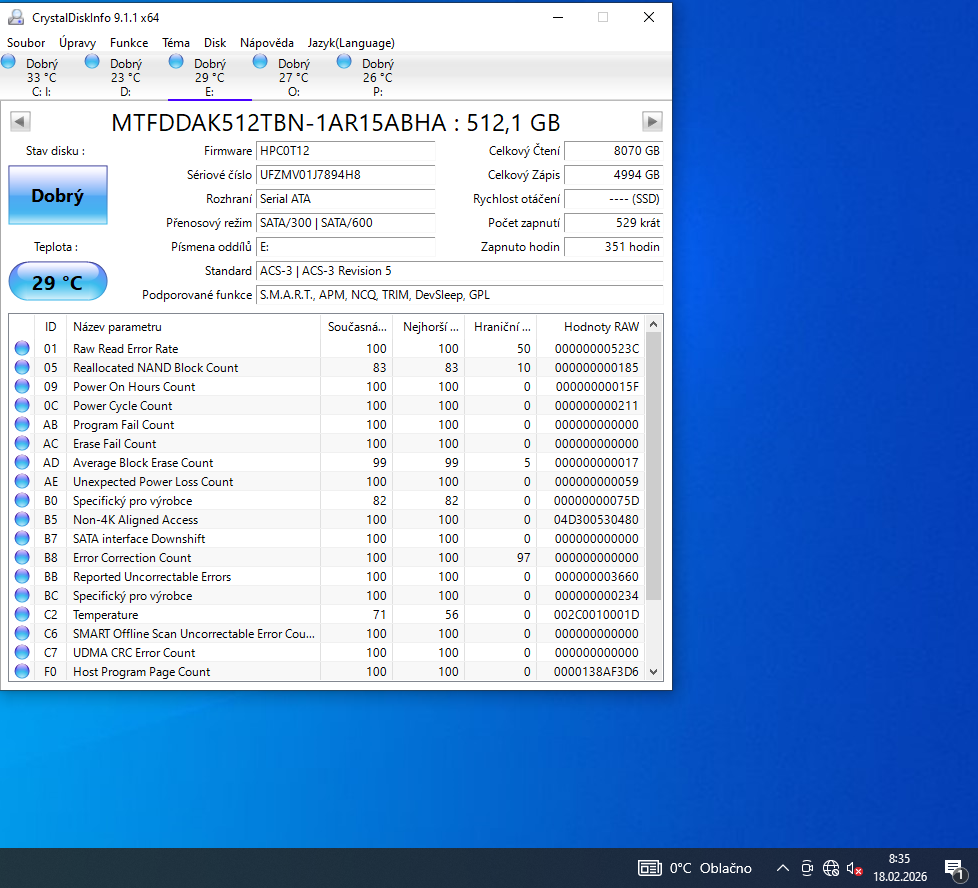Screen dimensions: 978x888
Task: Click the next disk right arrow
Action: [652, 122]
